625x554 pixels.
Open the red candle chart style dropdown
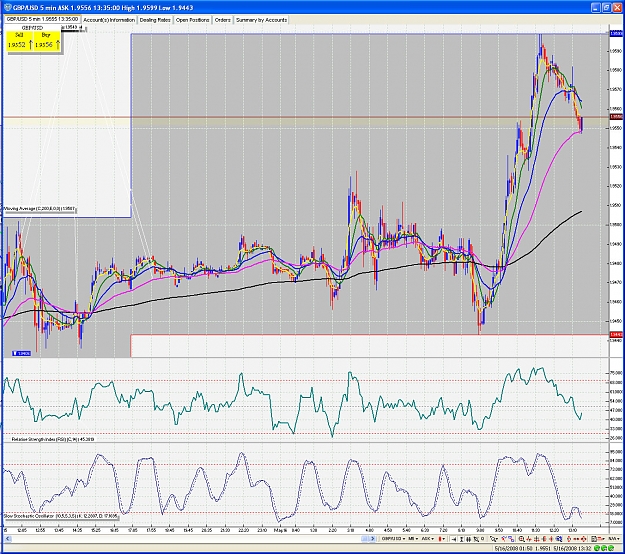pos(441,539)
